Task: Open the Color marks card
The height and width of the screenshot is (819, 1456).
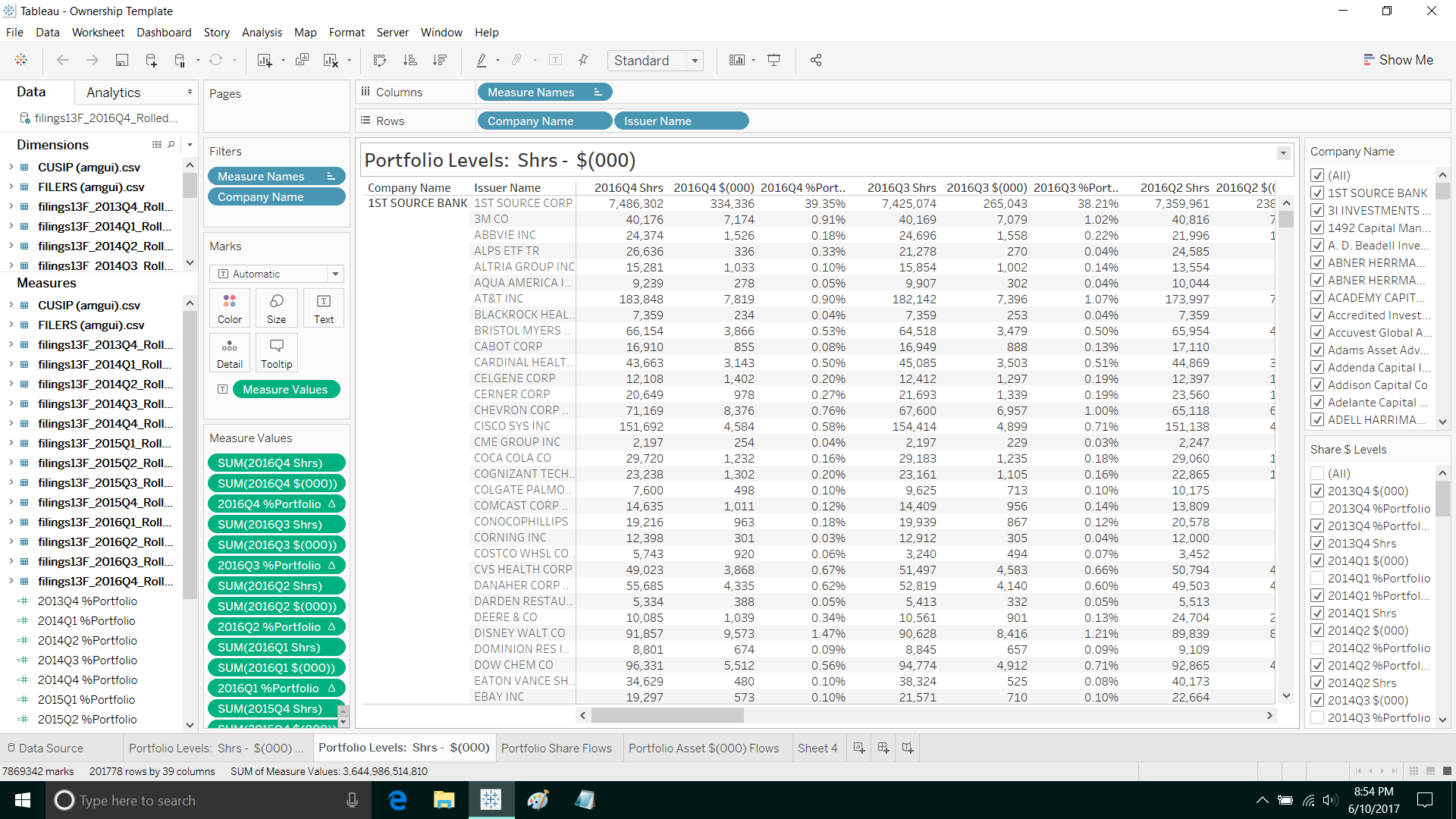Action: click(x=230, y=308)
